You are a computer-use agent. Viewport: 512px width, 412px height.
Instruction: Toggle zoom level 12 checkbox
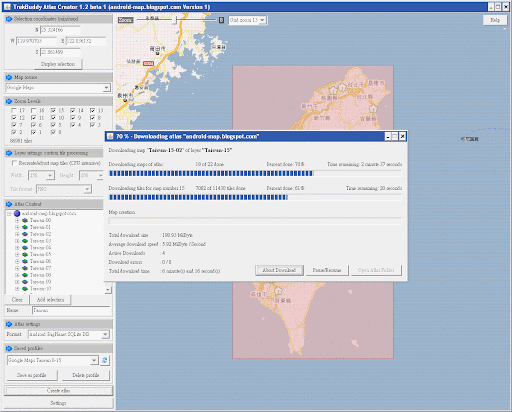coord(14,118)
